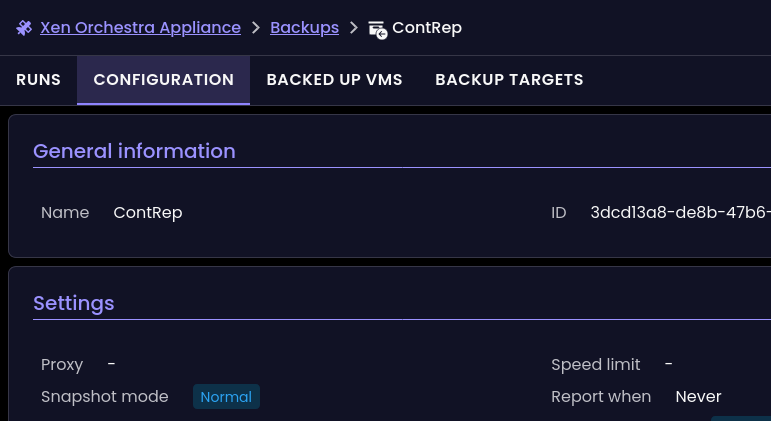Open the Xen Orchestra Appliance breadcrumb link
This screenshot has height=421, width=771.
coord(140,28)
